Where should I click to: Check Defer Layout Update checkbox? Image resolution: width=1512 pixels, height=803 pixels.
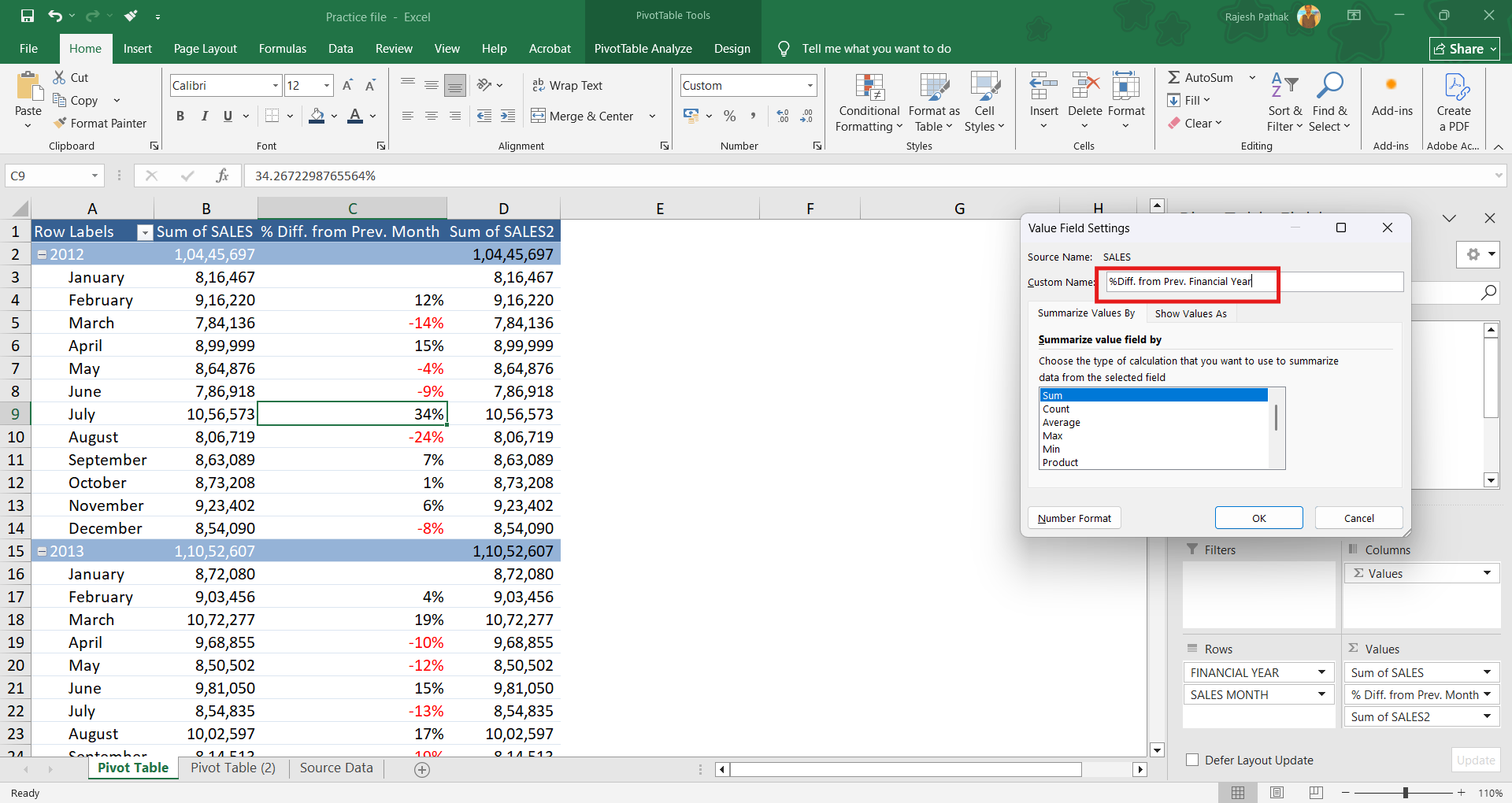[1192, 760]
